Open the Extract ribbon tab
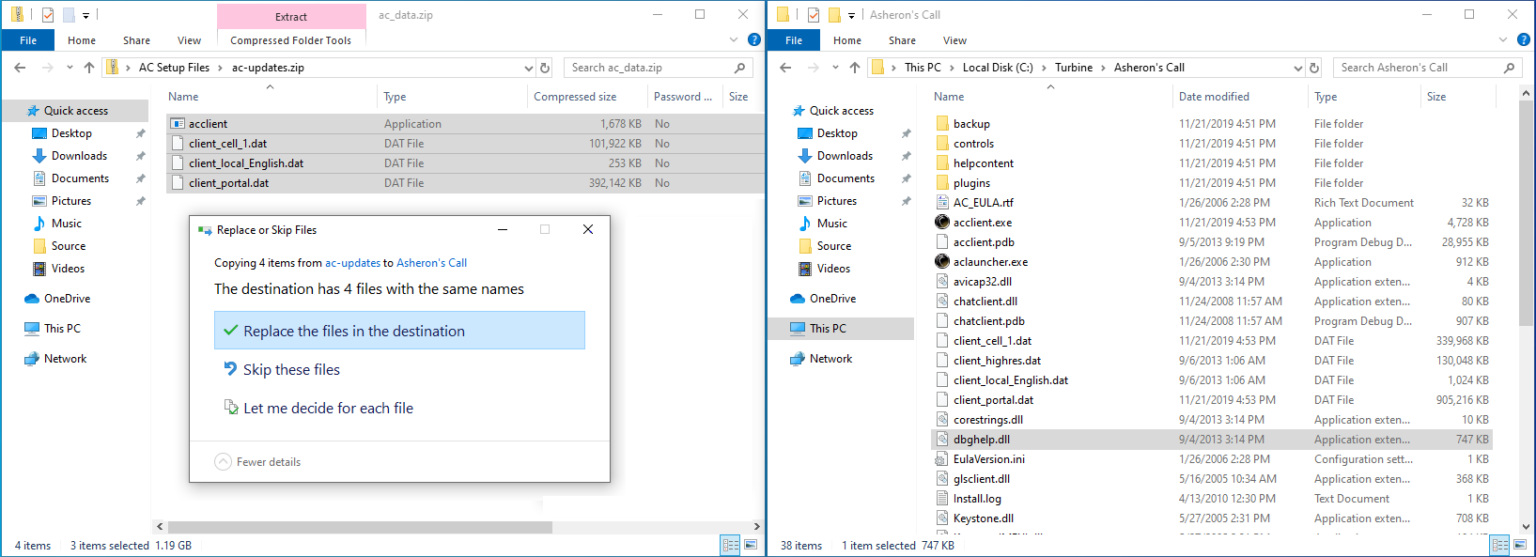The height and width of the screenshot is (557, 1536). click(290, 17)
